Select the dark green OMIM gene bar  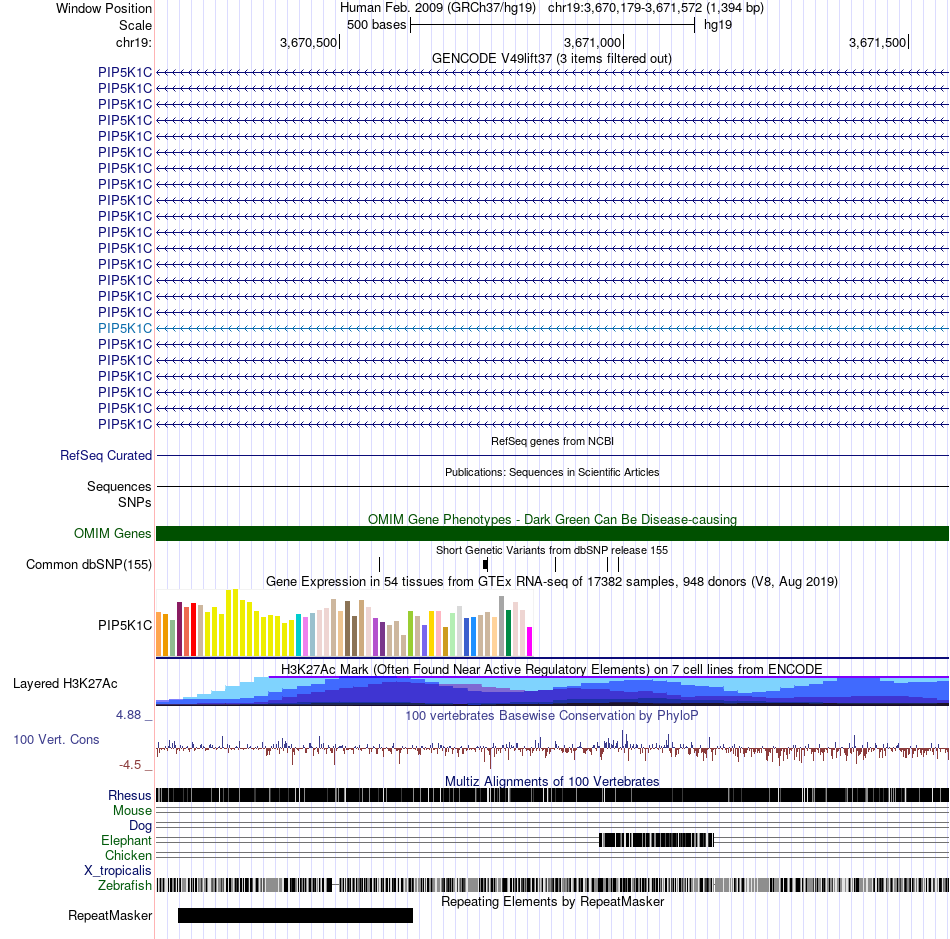click(552, 534)
